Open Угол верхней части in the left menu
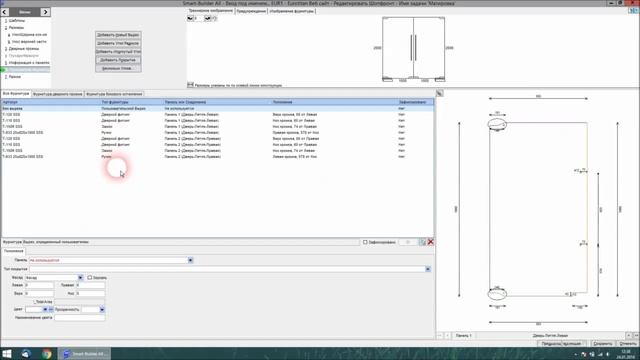The image size is (640, 360). [29, 42]
